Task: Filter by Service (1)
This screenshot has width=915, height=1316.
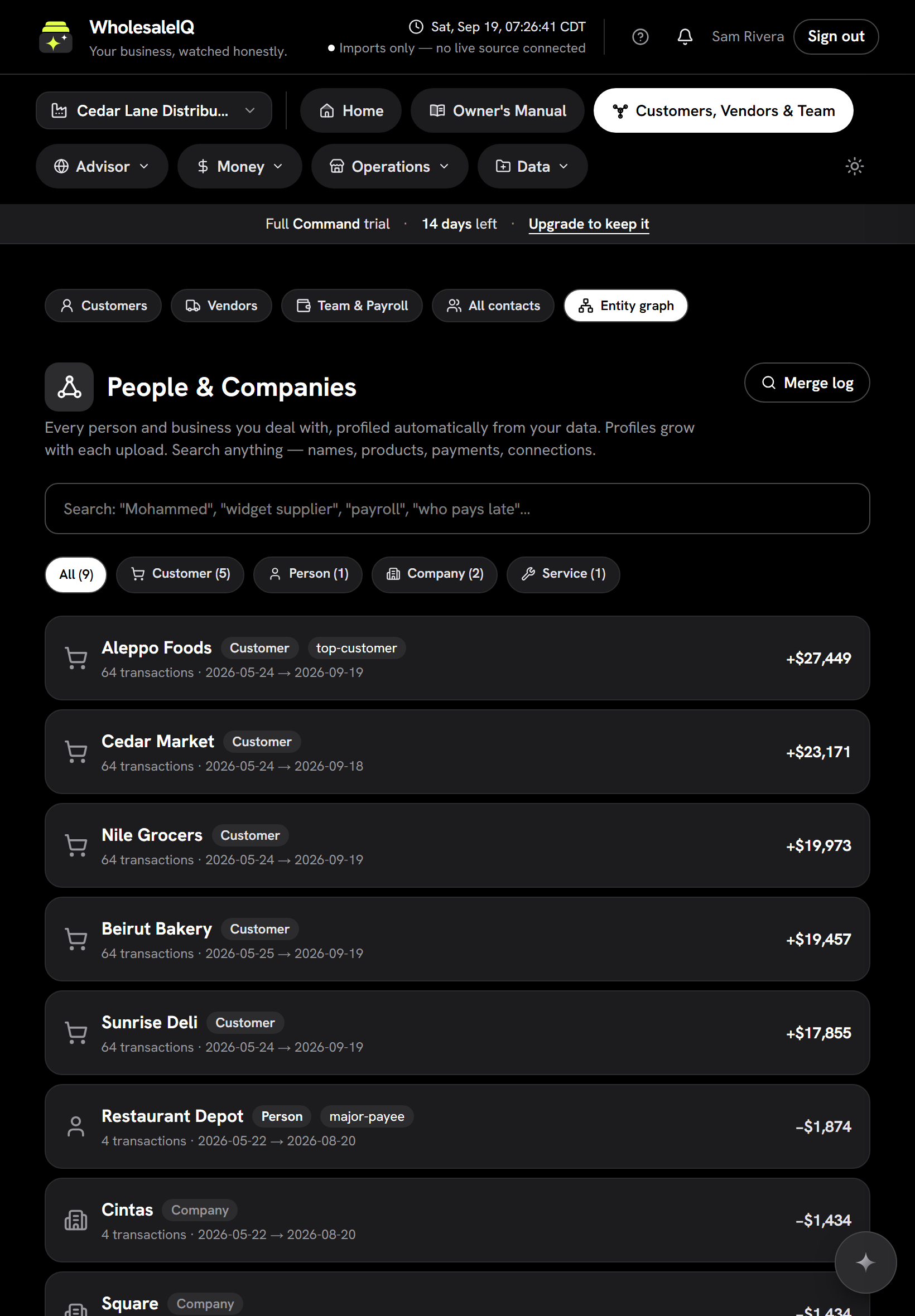Action: pos(563,574)
